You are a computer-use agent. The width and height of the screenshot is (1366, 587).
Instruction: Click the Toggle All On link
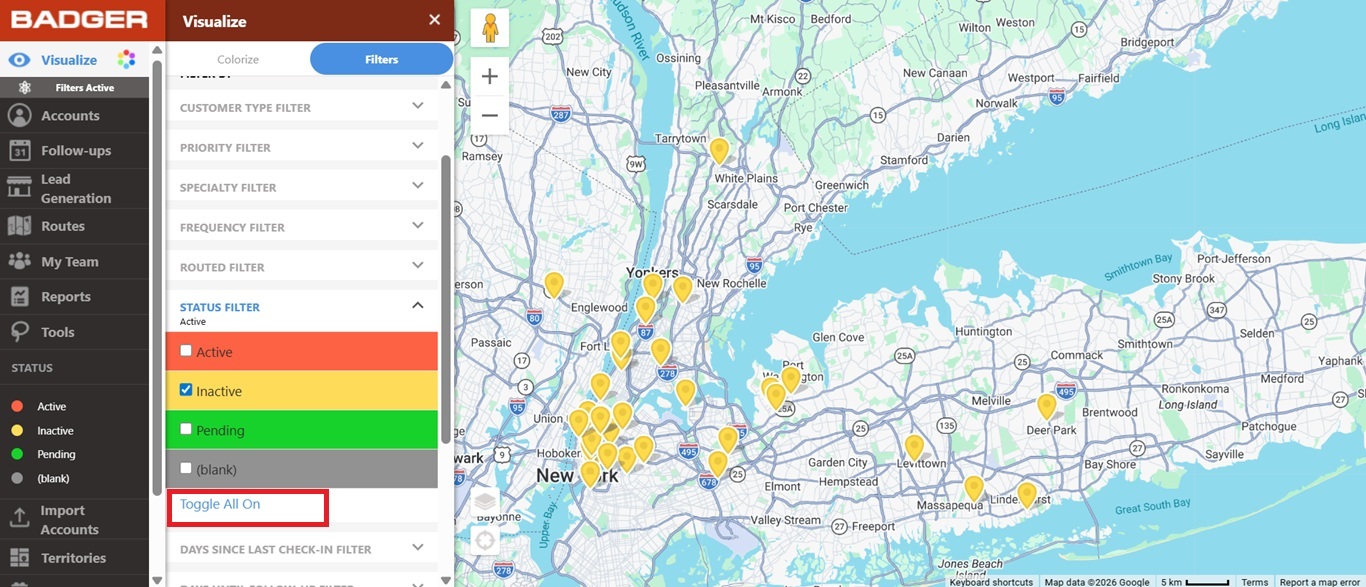[220, 505]
